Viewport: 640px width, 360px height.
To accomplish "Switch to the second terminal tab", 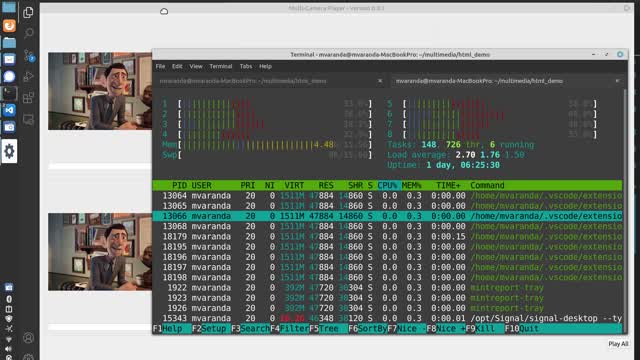I will coord(506,81).
